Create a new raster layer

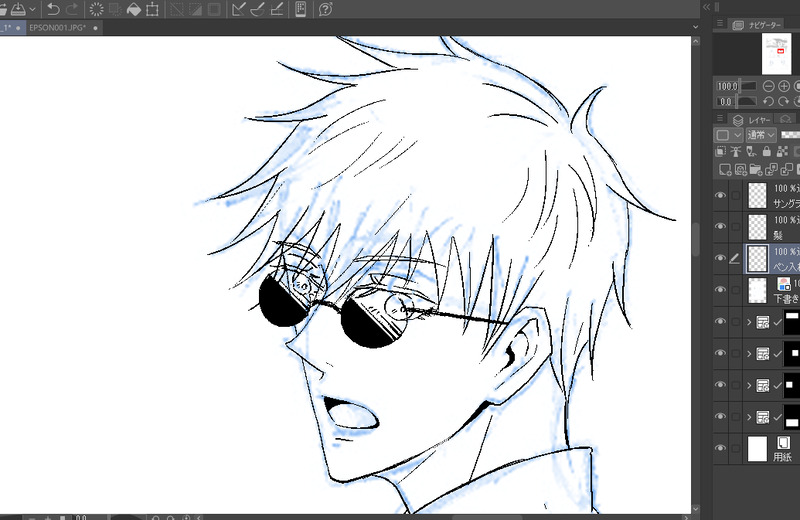[725, 169]
